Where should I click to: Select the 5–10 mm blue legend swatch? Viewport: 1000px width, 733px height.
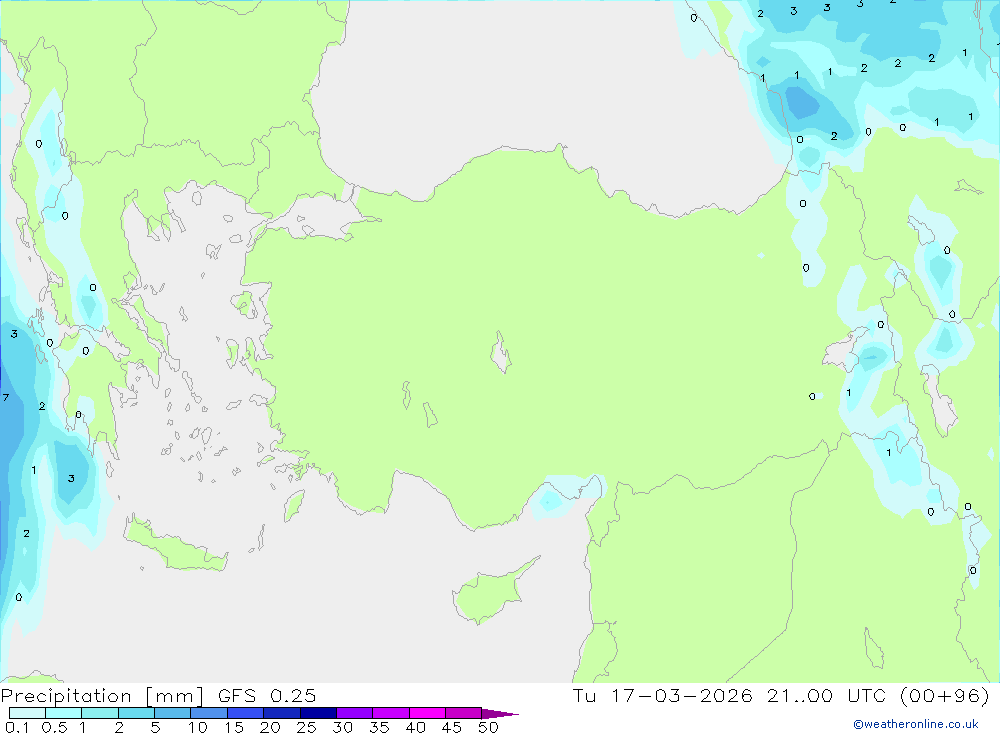click(172, 713)
